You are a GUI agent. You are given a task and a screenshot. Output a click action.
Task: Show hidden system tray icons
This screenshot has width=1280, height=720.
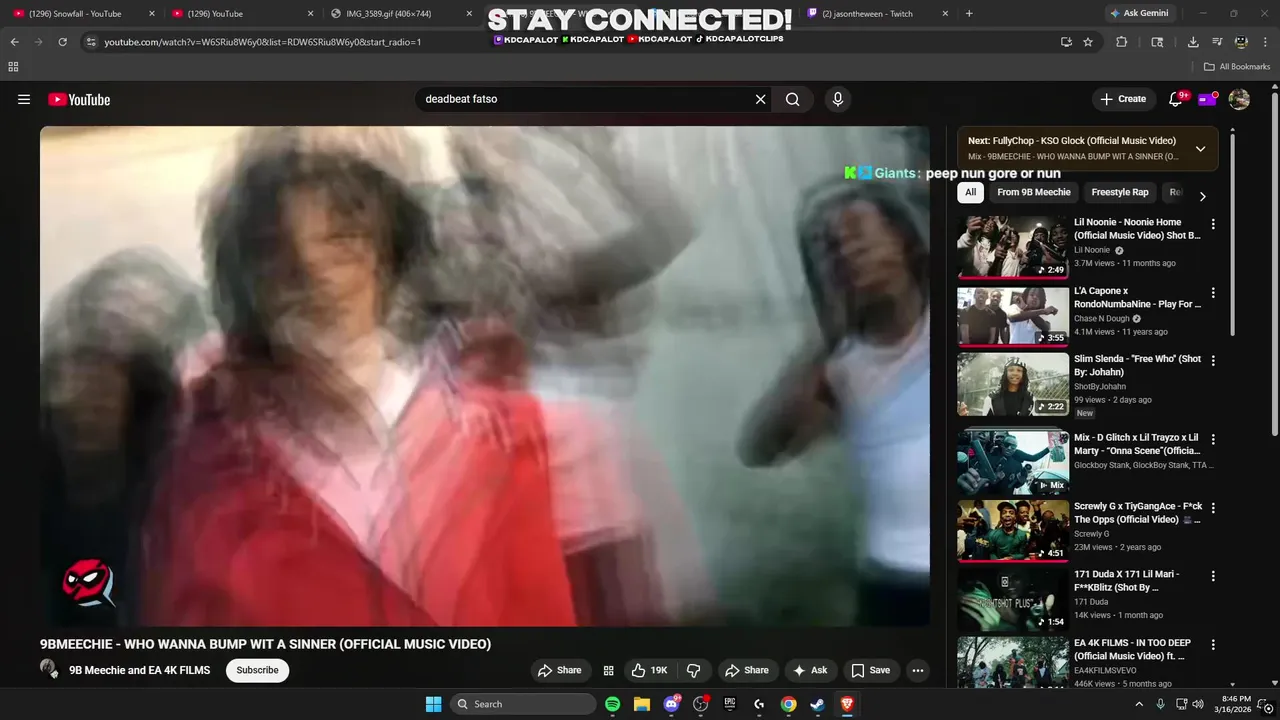pos(1139,704)
